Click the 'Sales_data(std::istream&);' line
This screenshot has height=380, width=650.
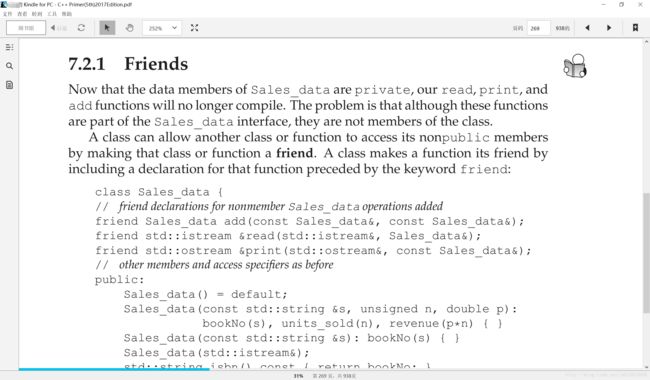point(216,353)
